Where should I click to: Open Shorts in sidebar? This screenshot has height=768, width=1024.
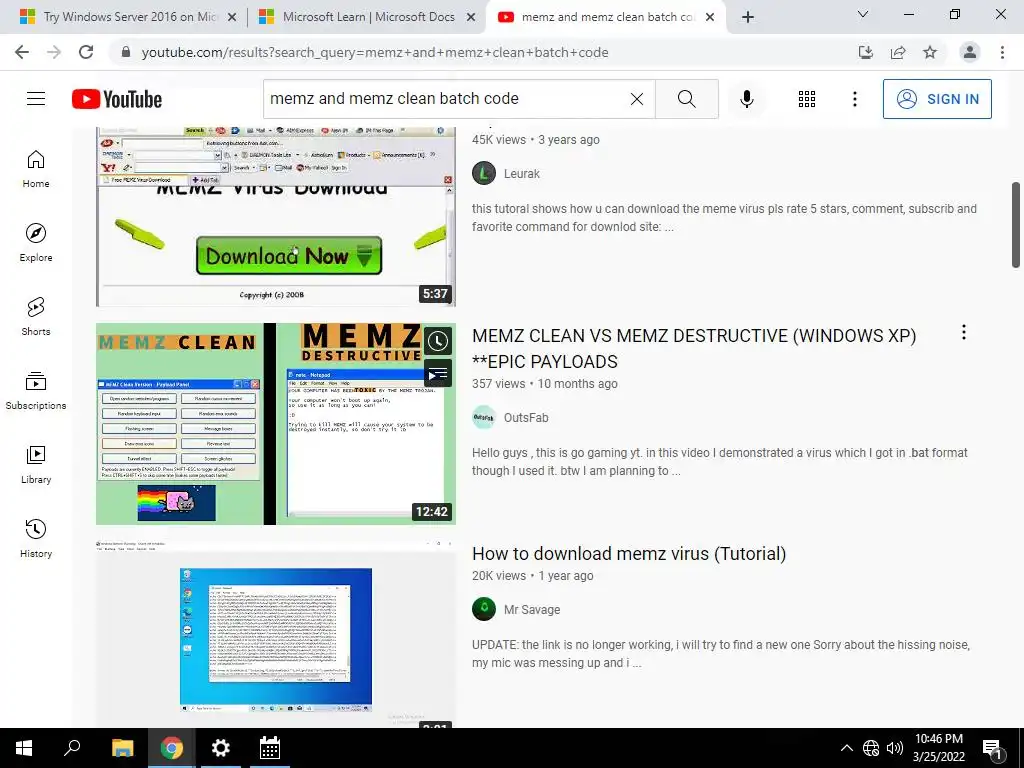pyautogui.click(x=36, y=316)
